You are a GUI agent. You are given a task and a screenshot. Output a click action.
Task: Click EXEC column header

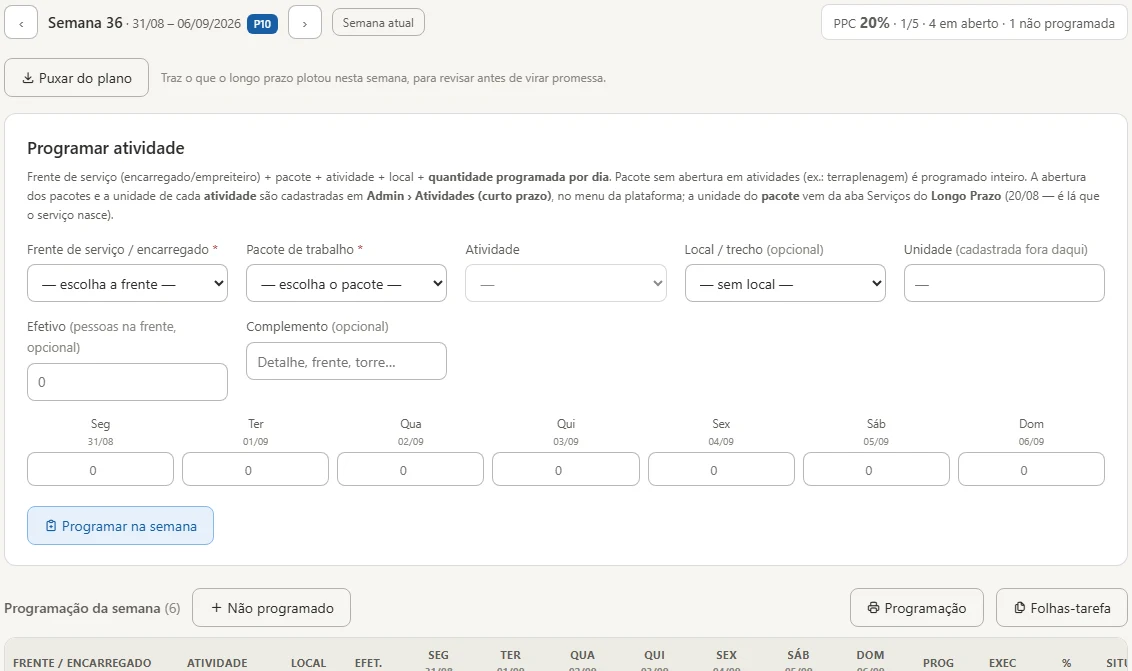pos(1002,663)
